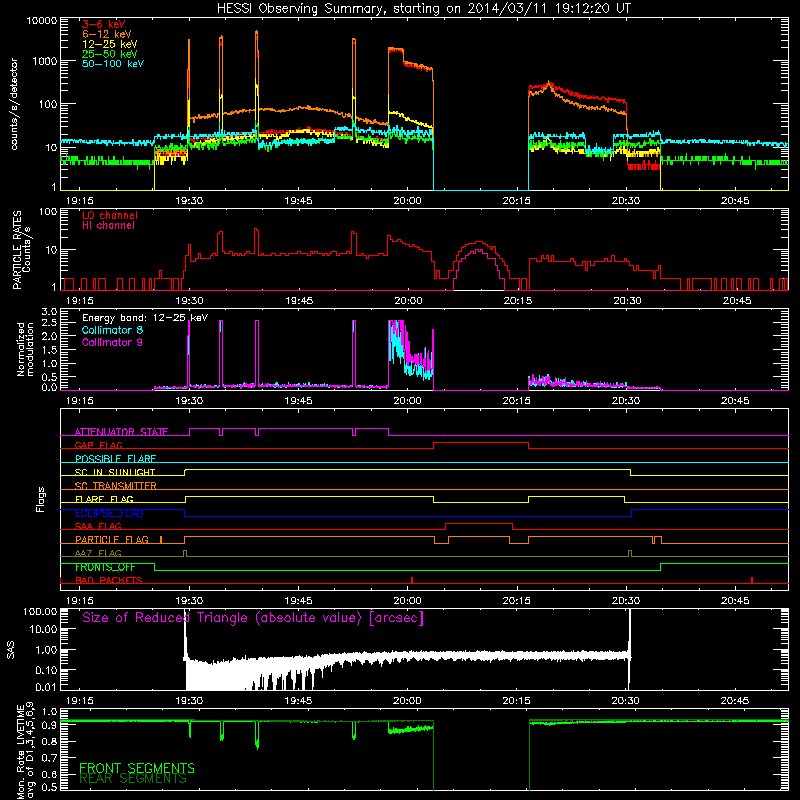The image size is (800, 800).
Task: Click the SAA_FLAG label
Action: tap(98, 526)
